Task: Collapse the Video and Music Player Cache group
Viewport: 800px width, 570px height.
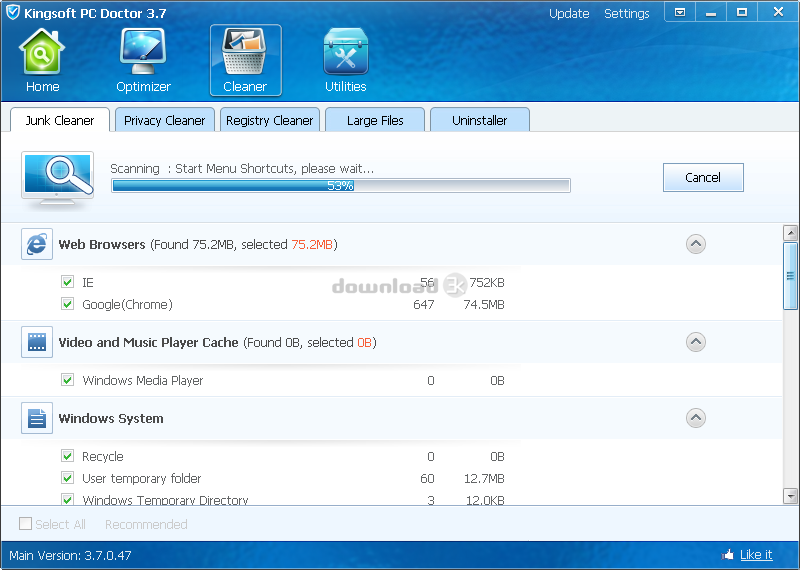Action: tap(695, 342)
